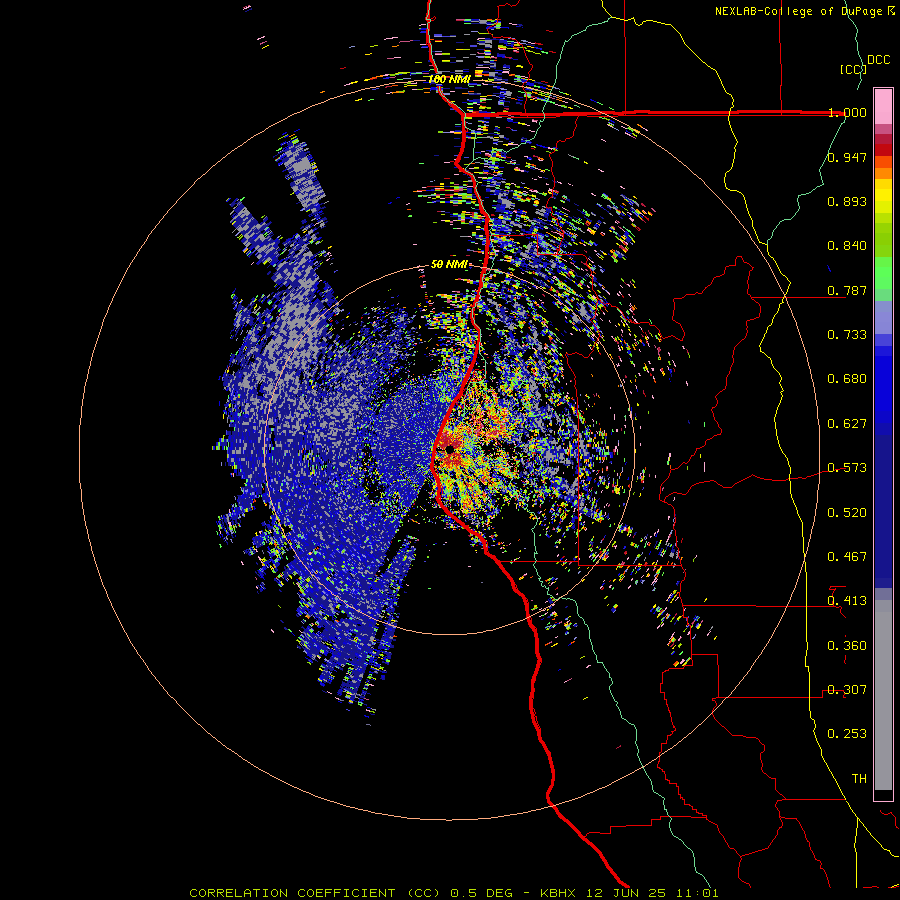
Task: Click the gray low-value color bar segment
Action: (x=883, y=695)
